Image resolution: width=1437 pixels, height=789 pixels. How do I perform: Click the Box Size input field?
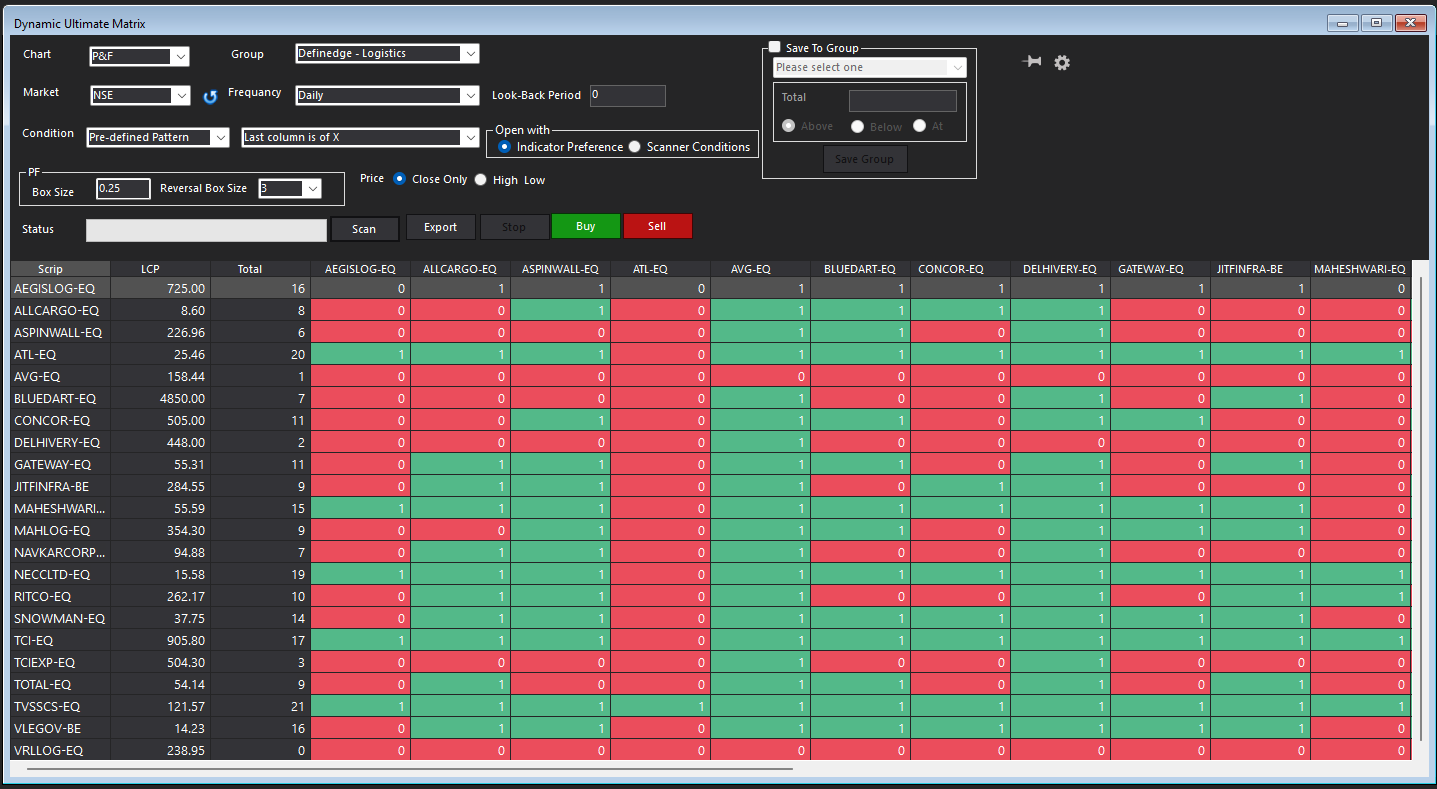pyautogui.click(x=123, y=188)
